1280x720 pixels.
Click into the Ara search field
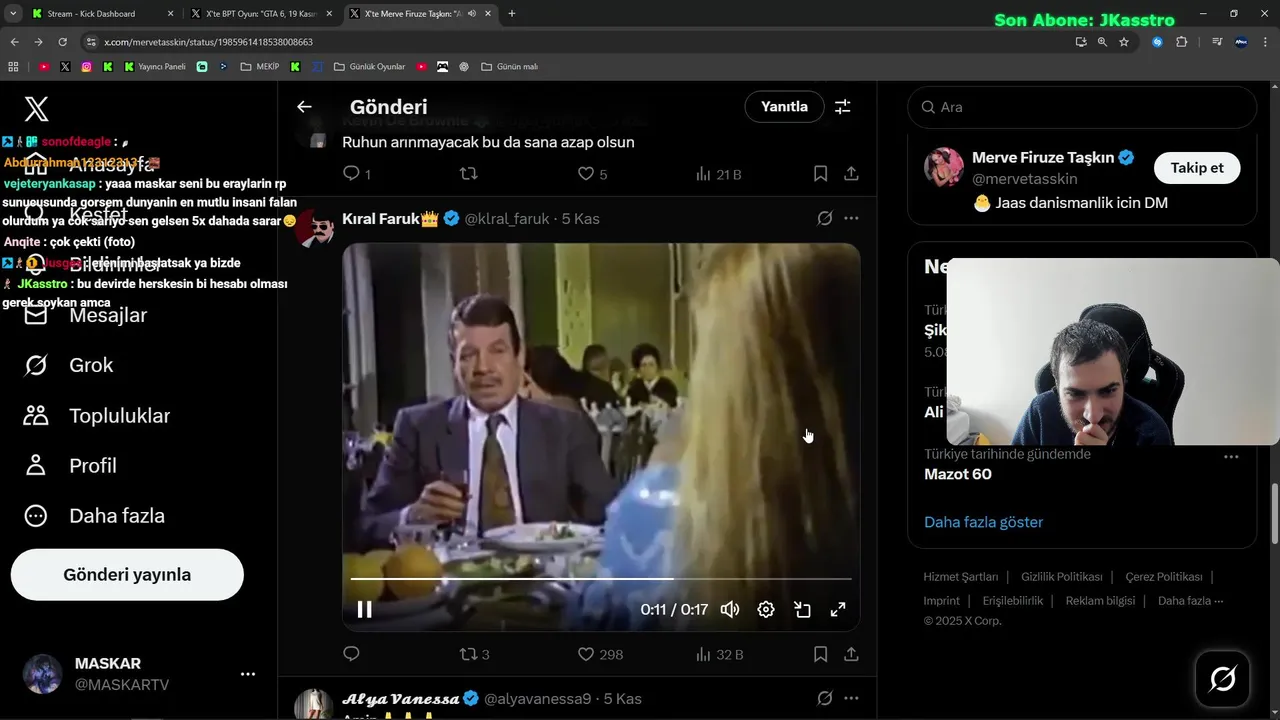tap(1082, 107)
